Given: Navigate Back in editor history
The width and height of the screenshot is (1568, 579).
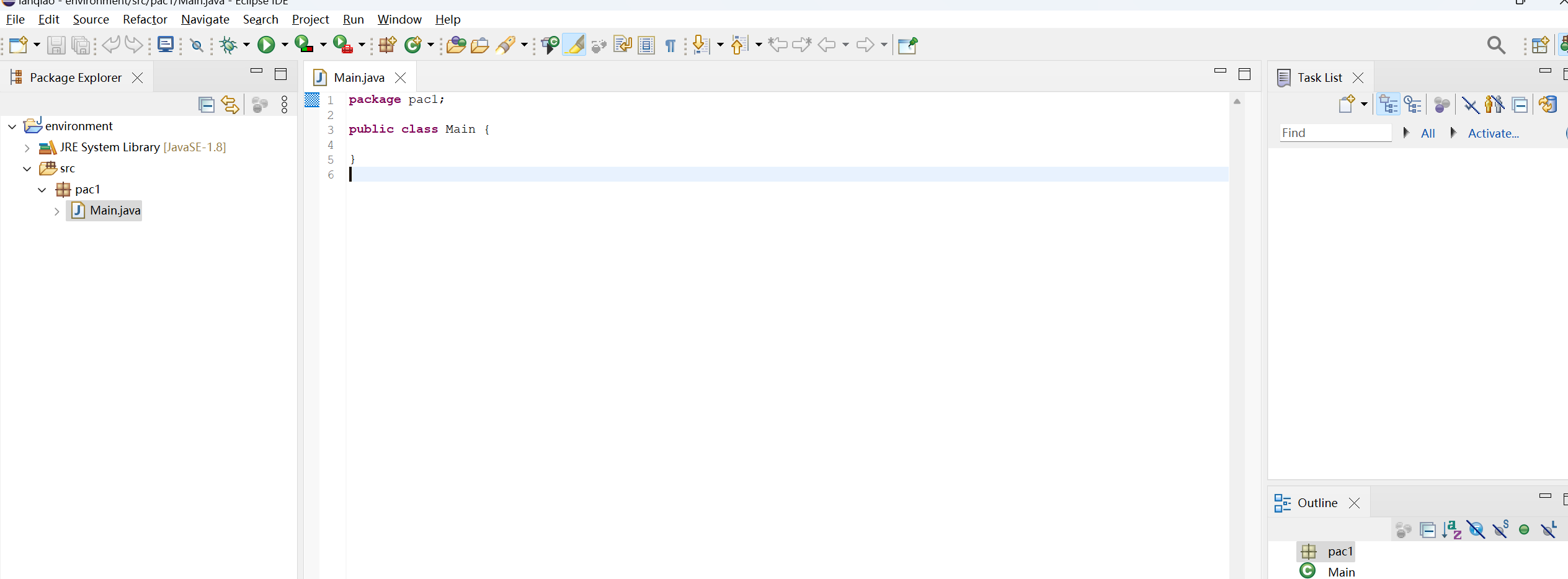Looking at the screenshot, I should [827, 45].
